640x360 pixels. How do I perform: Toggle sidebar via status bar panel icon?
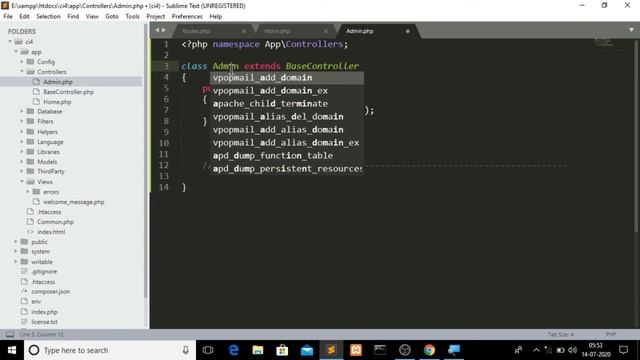[10, 334]
